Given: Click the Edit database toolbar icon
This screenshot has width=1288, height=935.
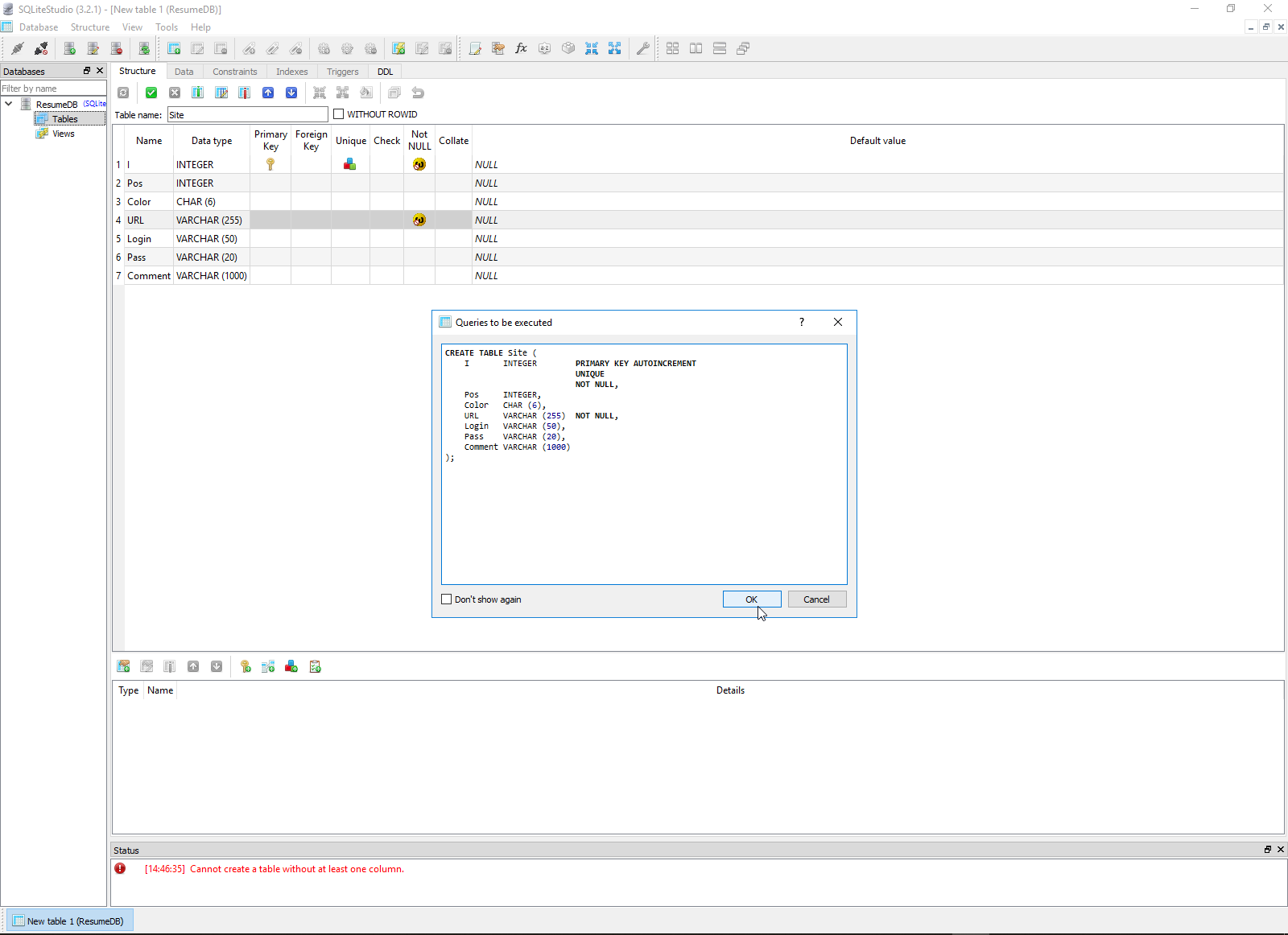Looking at the screenshot, I should click(x=93, y=48).
